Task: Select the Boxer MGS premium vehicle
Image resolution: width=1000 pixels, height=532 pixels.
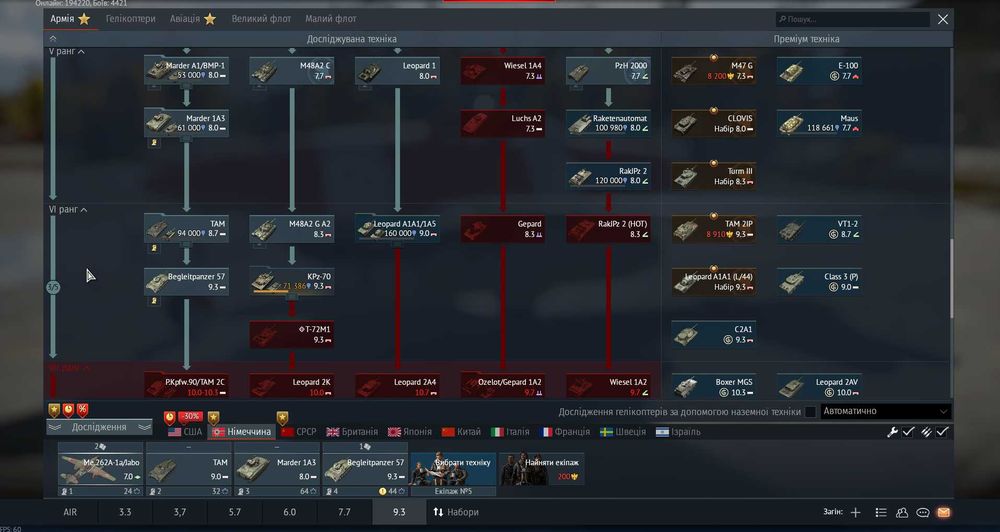Action: point(714,387)
